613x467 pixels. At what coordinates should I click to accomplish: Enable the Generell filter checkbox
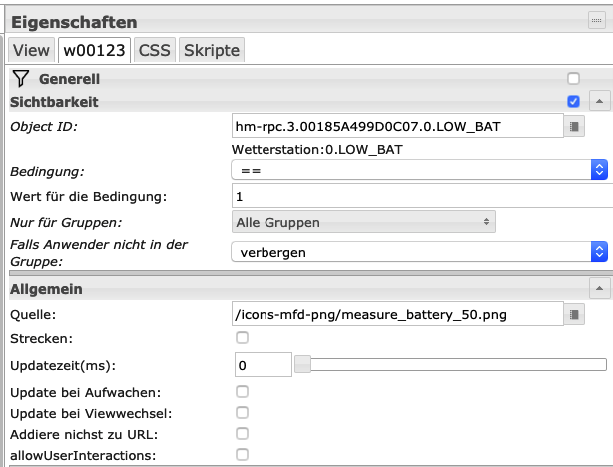(574, 79)
